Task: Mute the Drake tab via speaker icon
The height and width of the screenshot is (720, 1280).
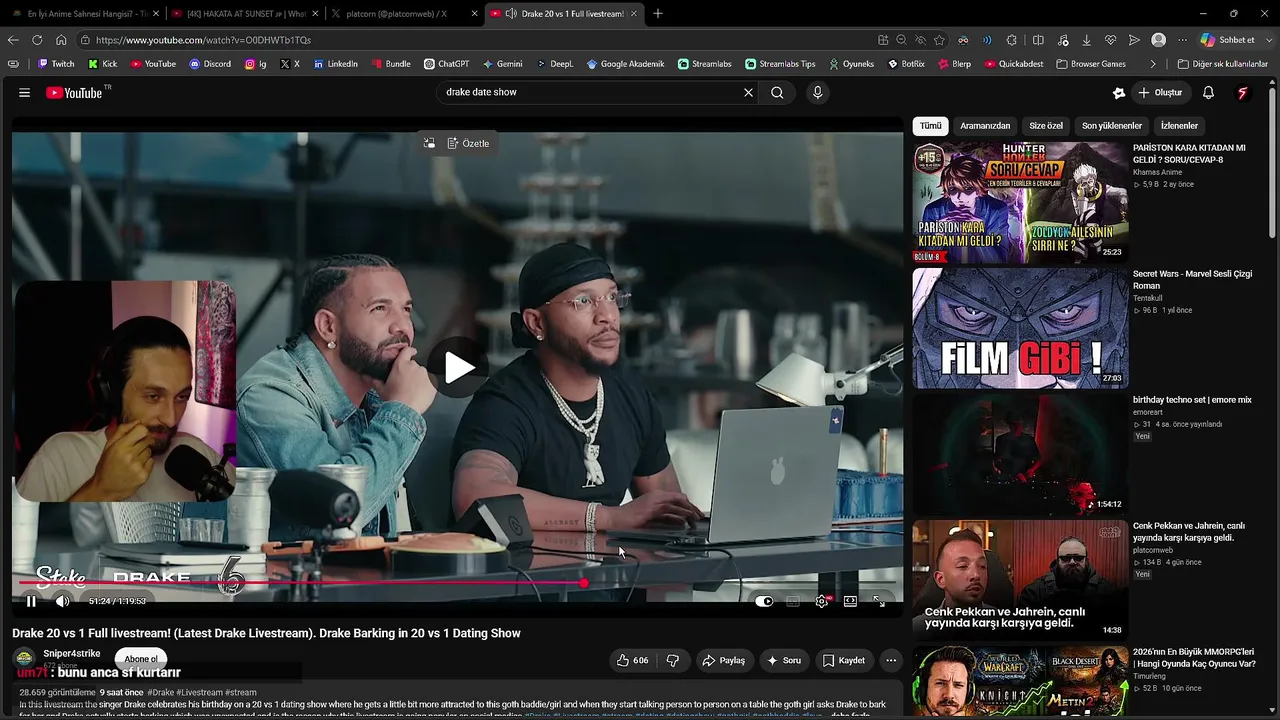Action: point(511,14)
